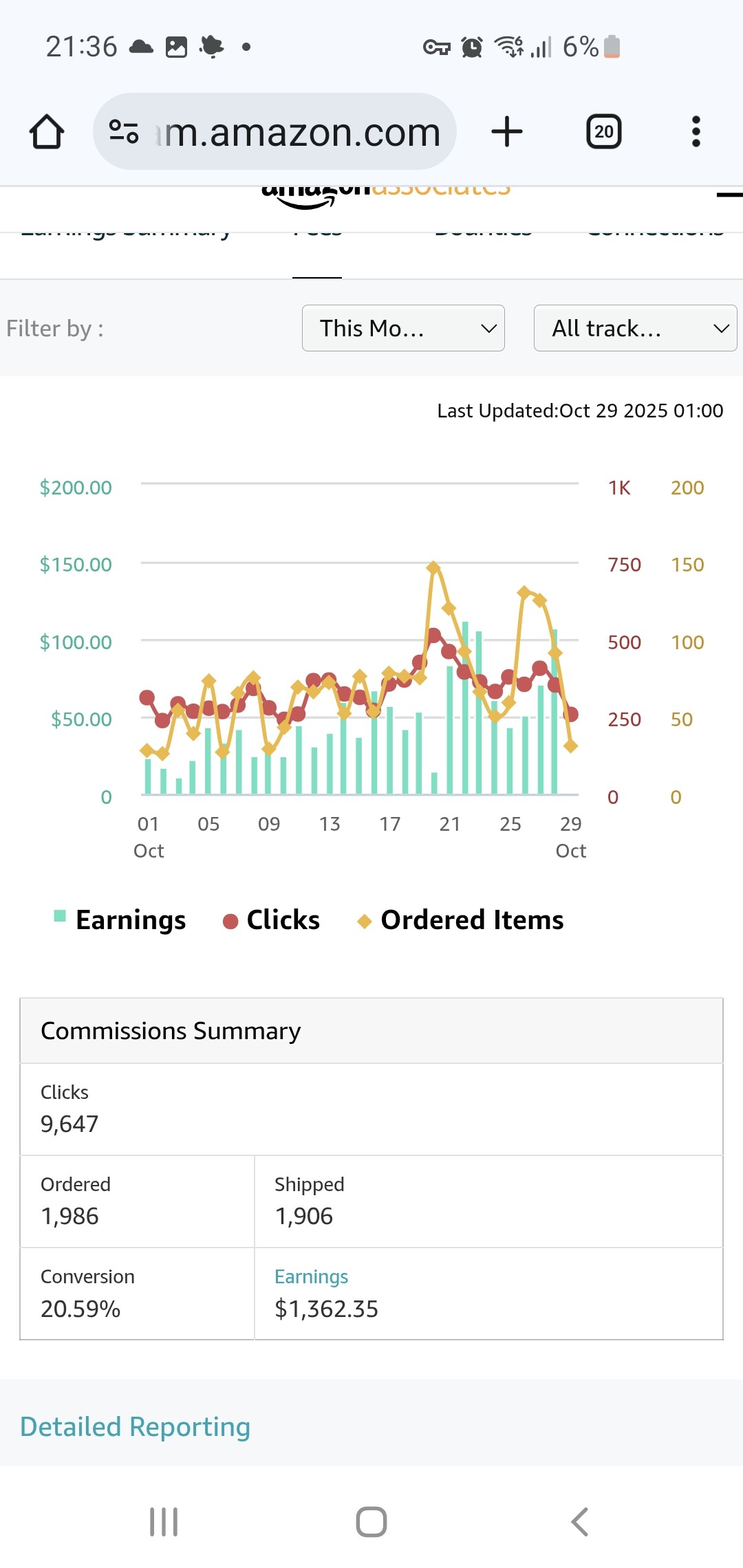Toggle Earnings series in chart legend
Screen dimensions: 743x1568
[x=120, y=919]
